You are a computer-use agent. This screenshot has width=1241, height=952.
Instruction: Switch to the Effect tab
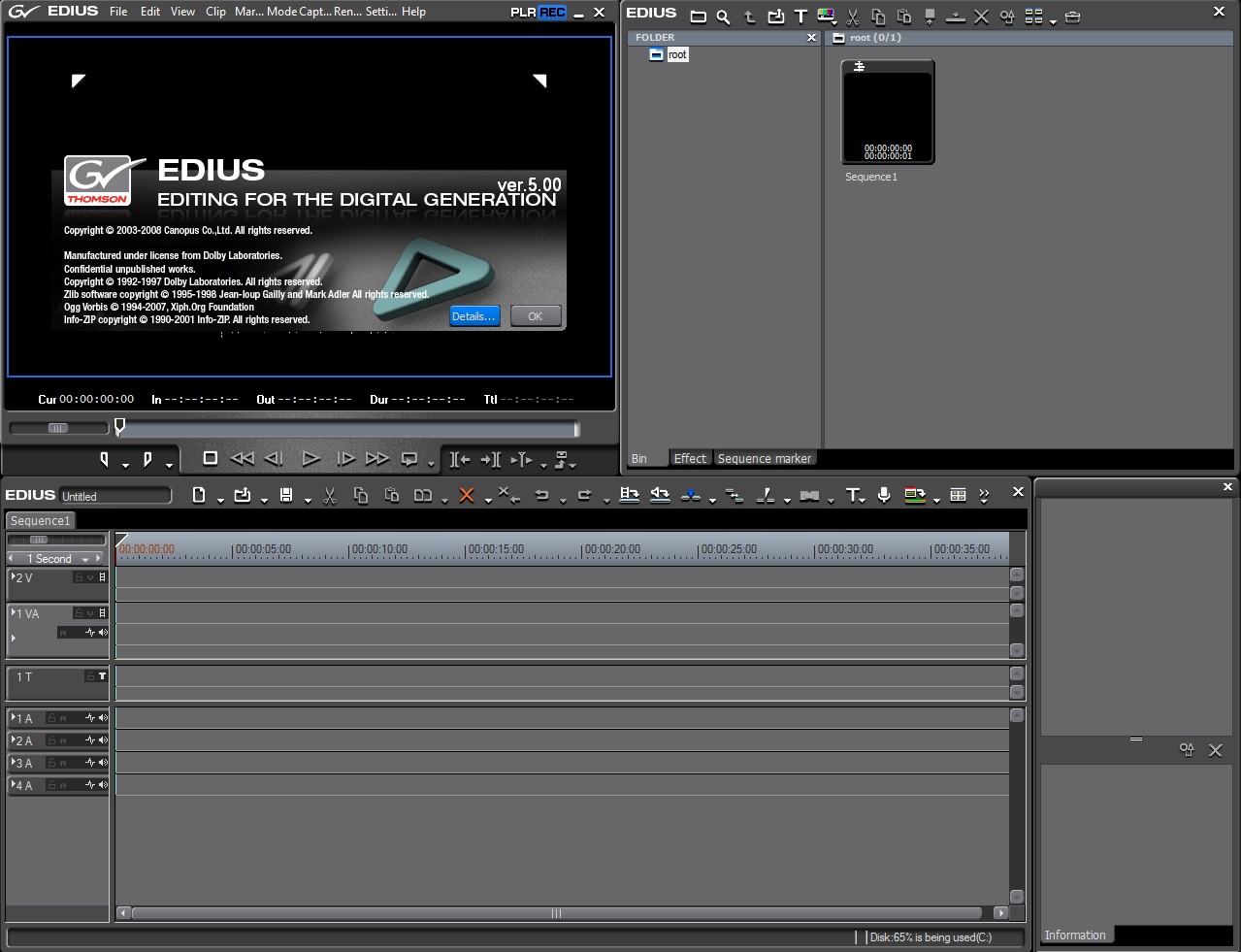tap(690, 458)
